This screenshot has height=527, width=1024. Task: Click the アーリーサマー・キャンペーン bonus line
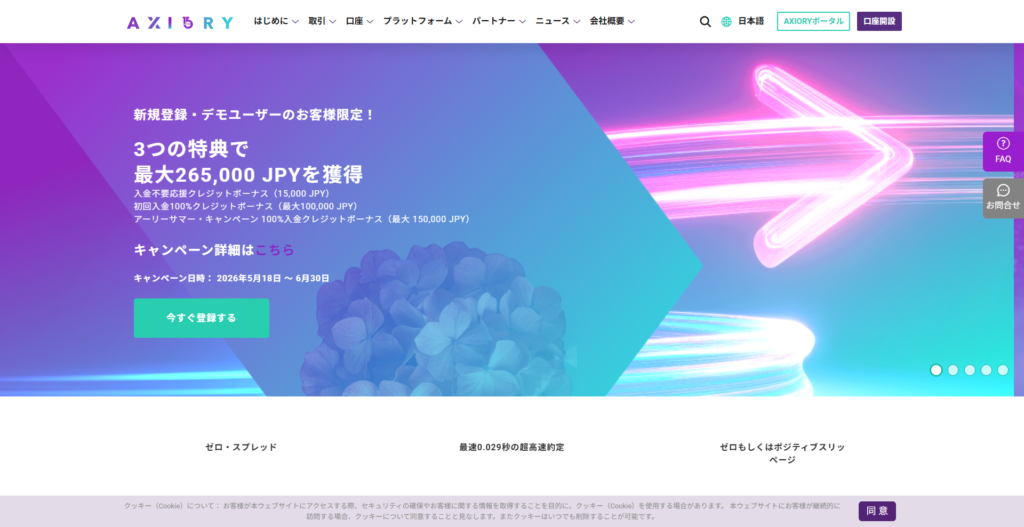point(302,219)
